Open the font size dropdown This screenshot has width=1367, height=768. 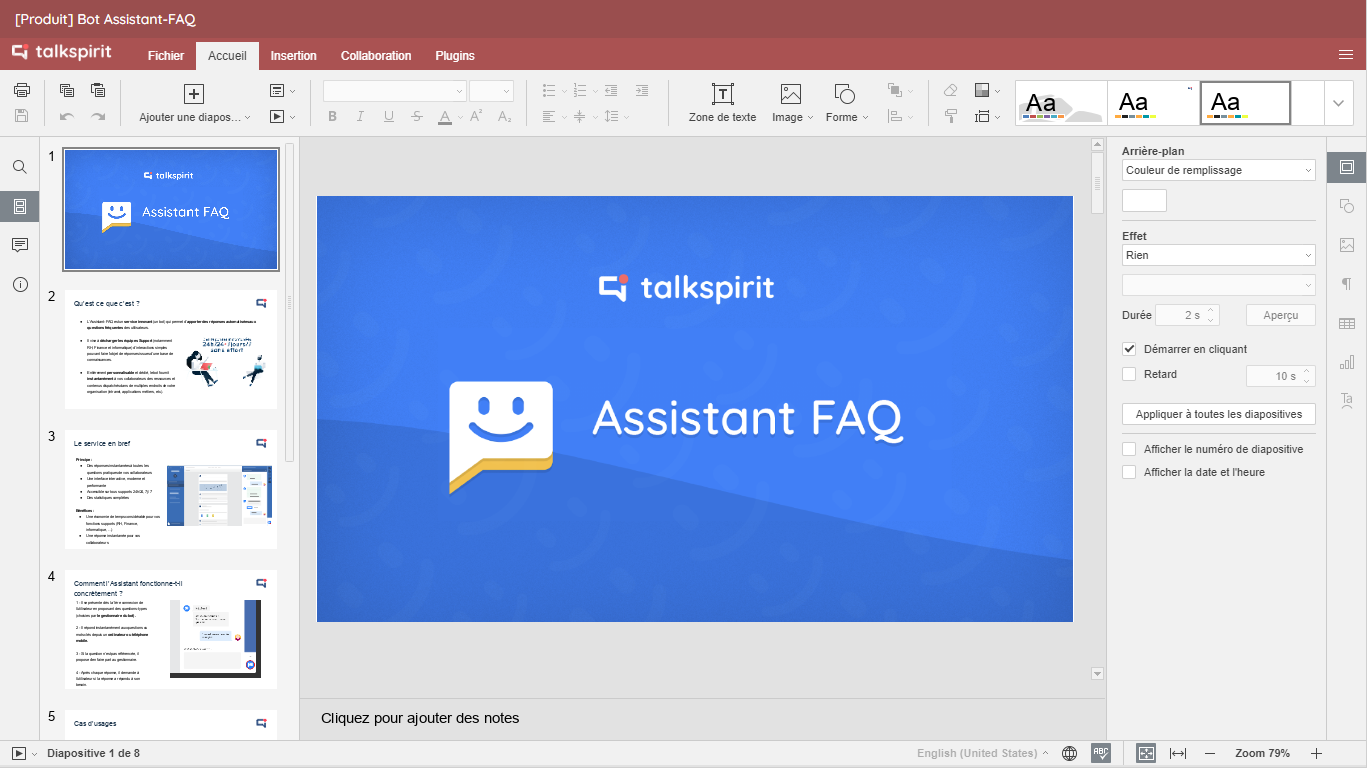pos(491,91)
